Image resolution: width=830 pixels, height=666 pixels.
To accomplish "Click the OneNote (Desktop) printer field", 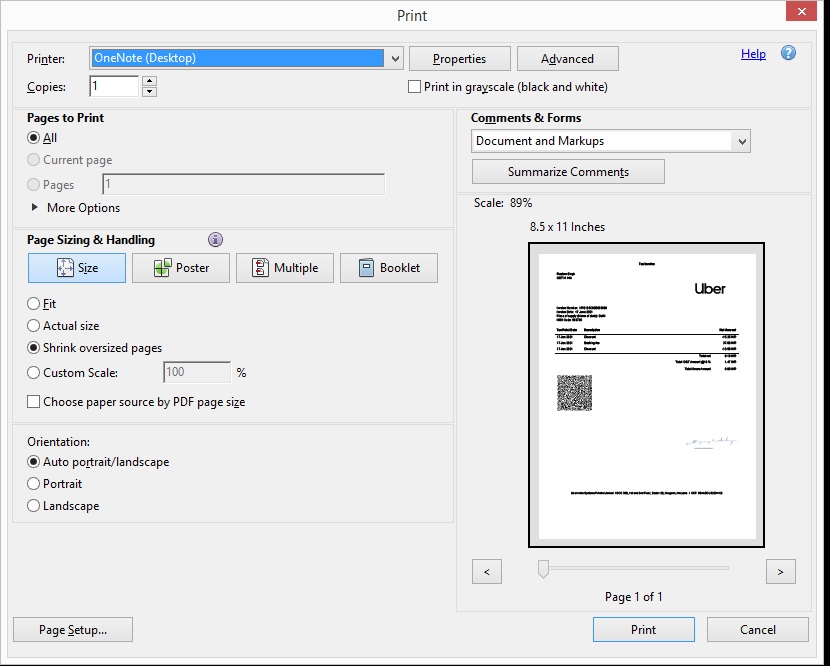I will tap(238, 58).
